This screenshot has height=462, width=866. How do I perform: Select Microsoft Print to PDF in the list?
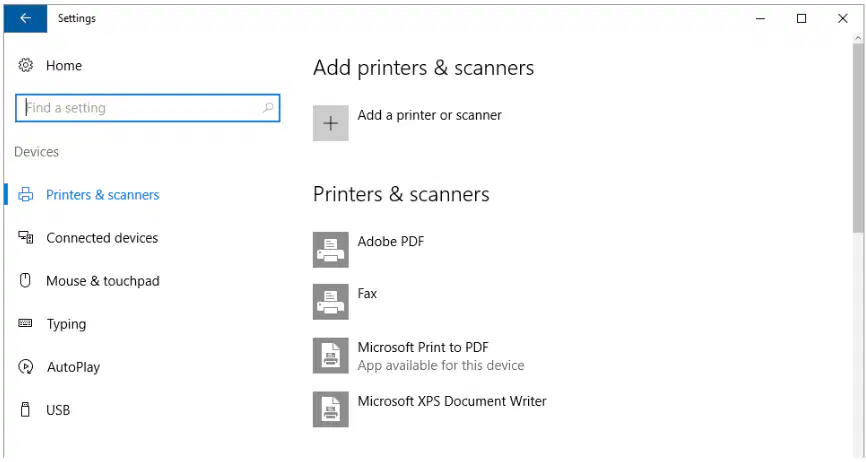[423, 347]
